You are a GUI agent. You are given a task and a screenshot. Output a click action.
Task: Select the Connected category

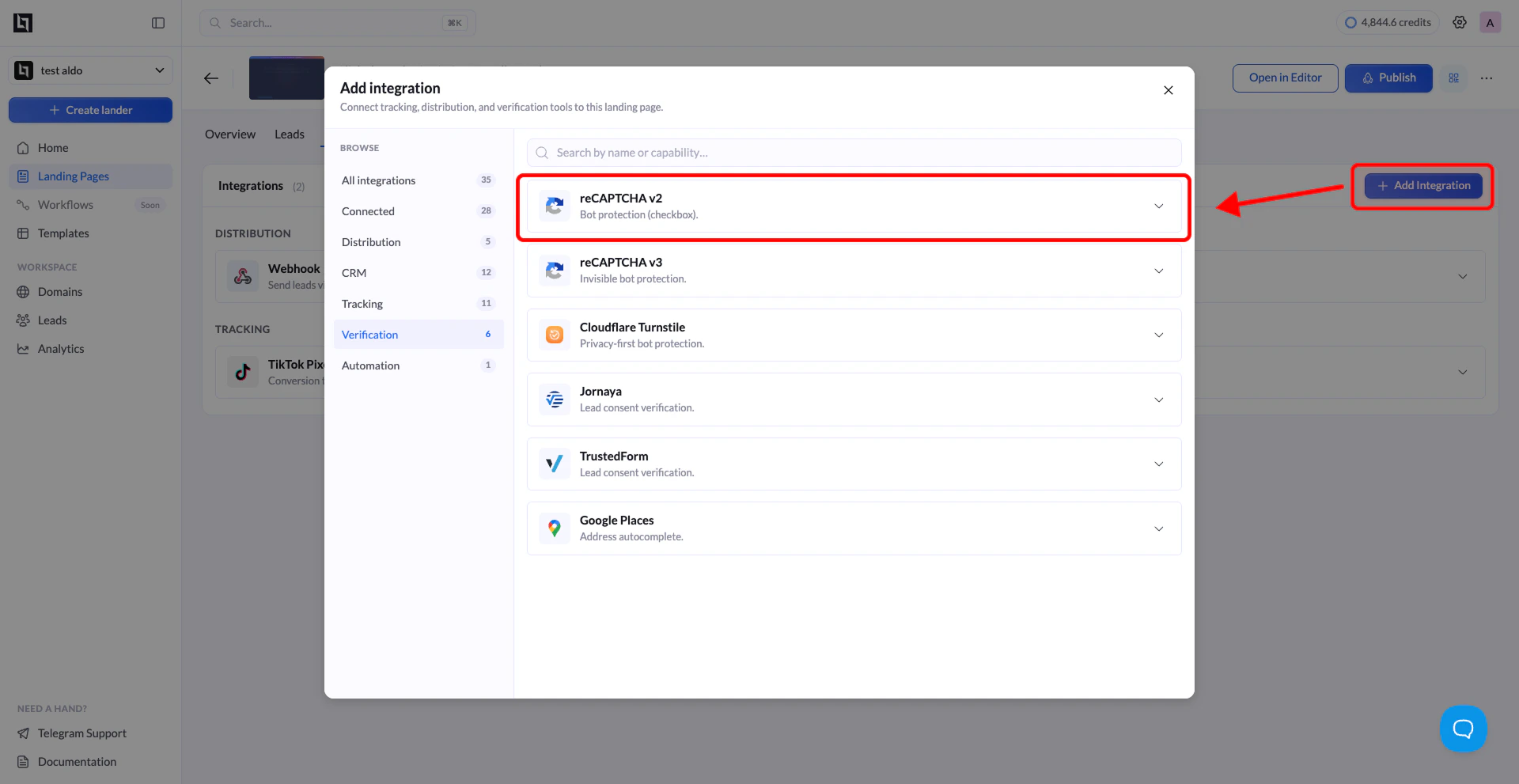(x=419, y=211)
